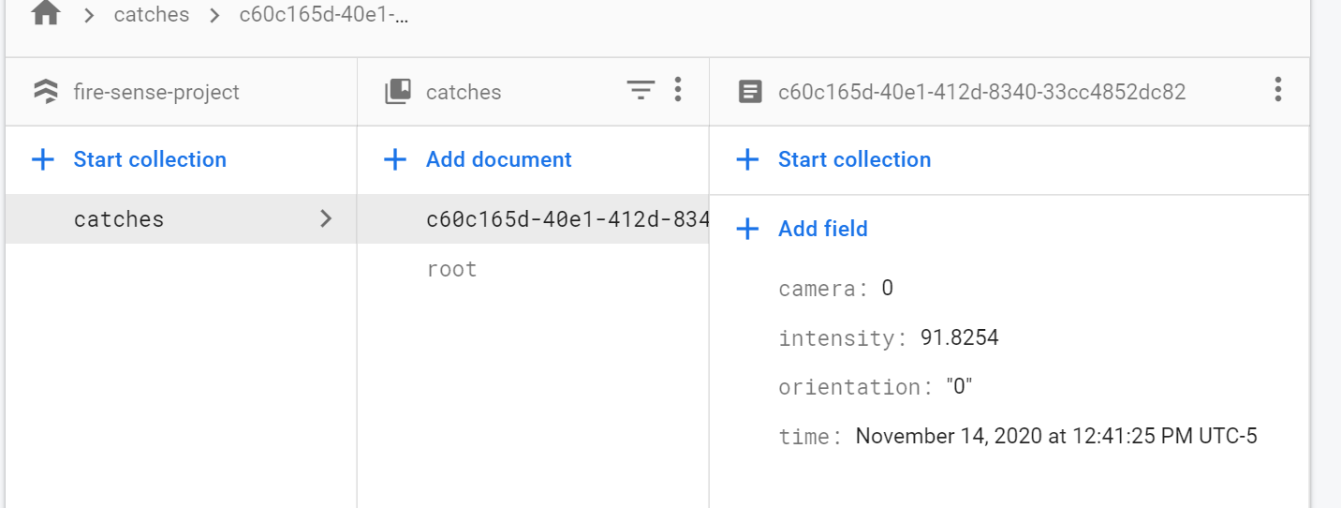
Task: Click the home icon in breadcrumb
Action: (x=46, y=15)
